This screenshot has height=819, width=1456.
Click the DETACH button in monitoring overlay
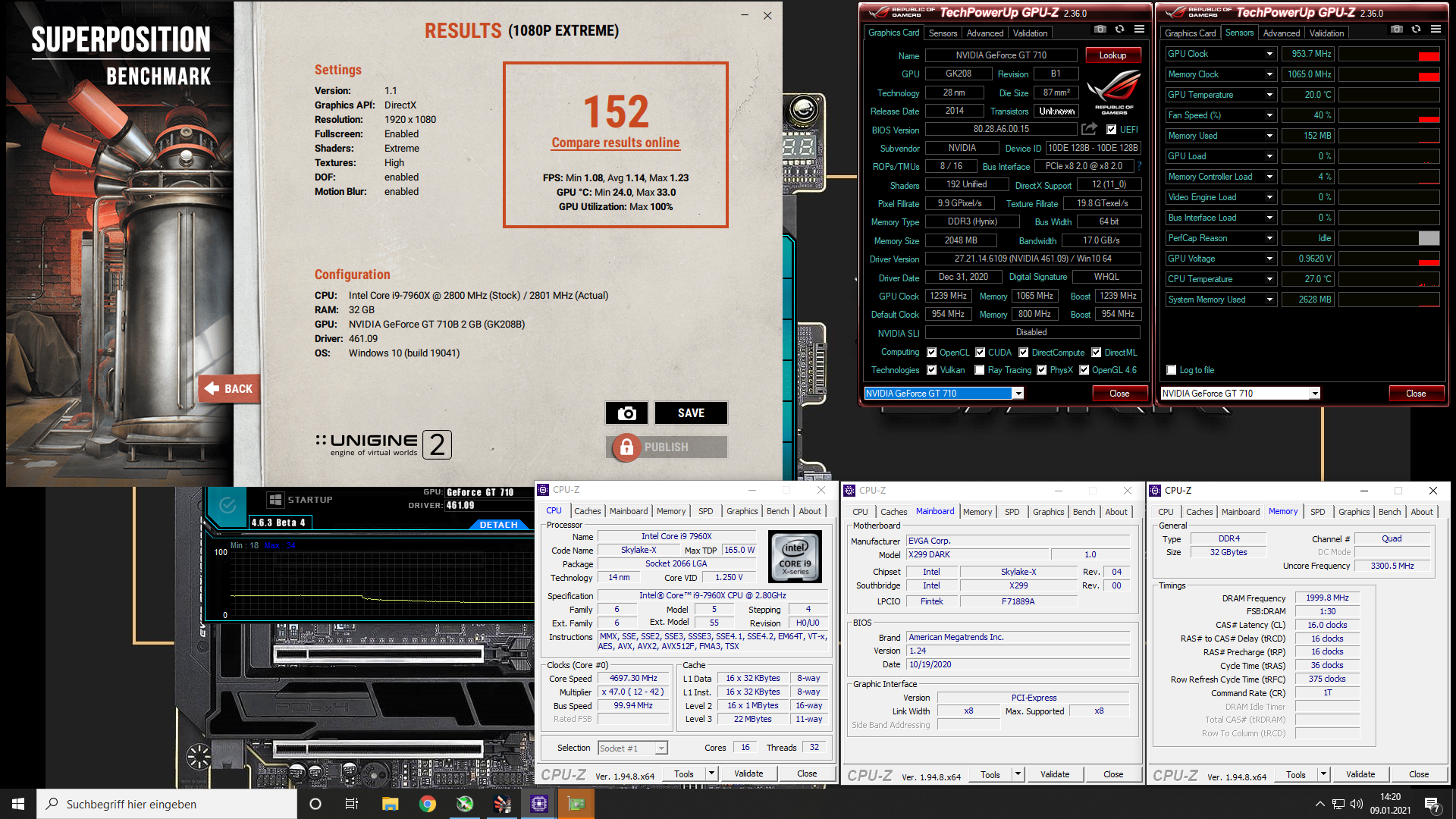[498, 525]
